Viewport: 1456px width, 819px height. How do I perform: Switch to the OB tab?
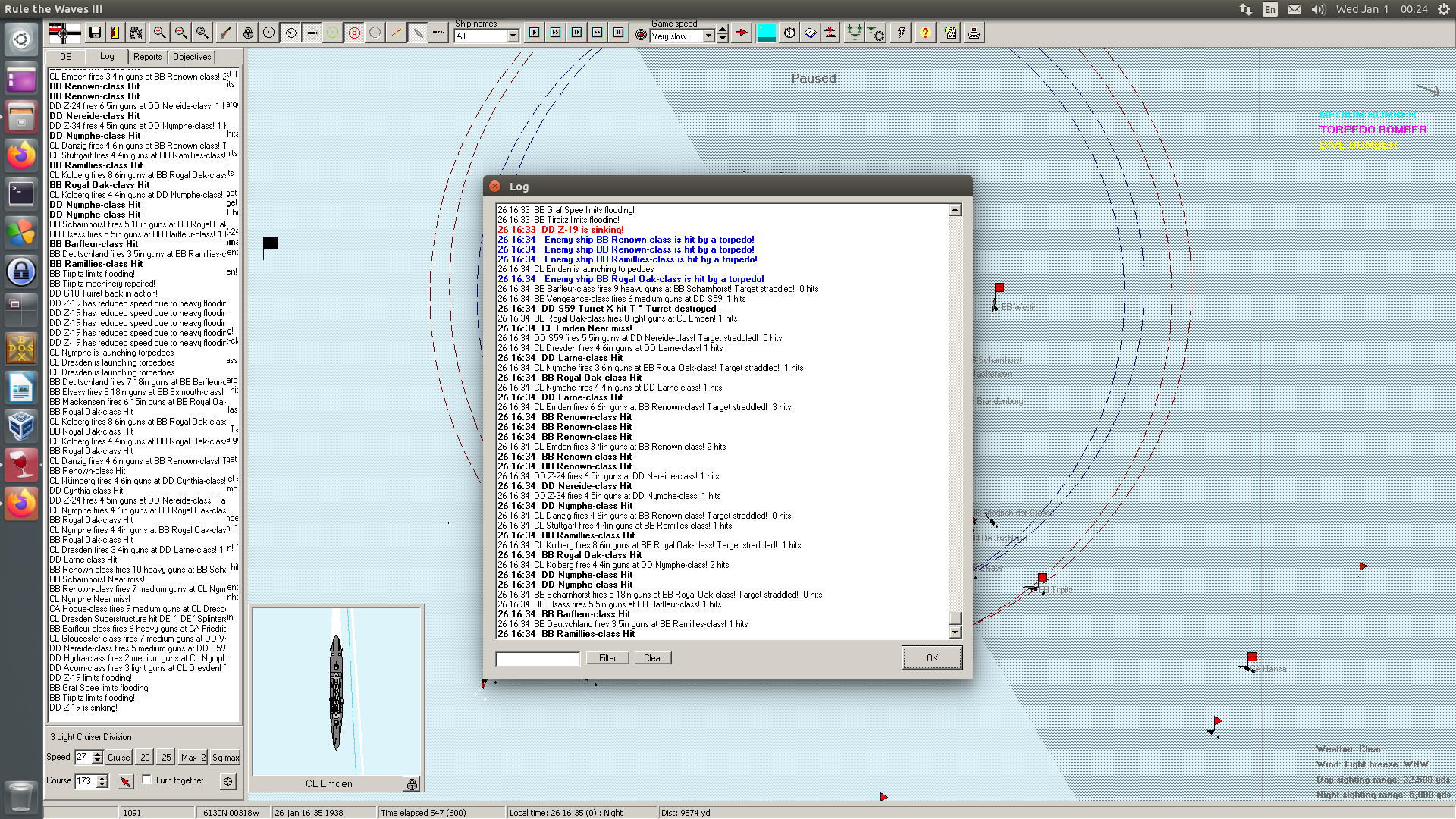[66, 57]
